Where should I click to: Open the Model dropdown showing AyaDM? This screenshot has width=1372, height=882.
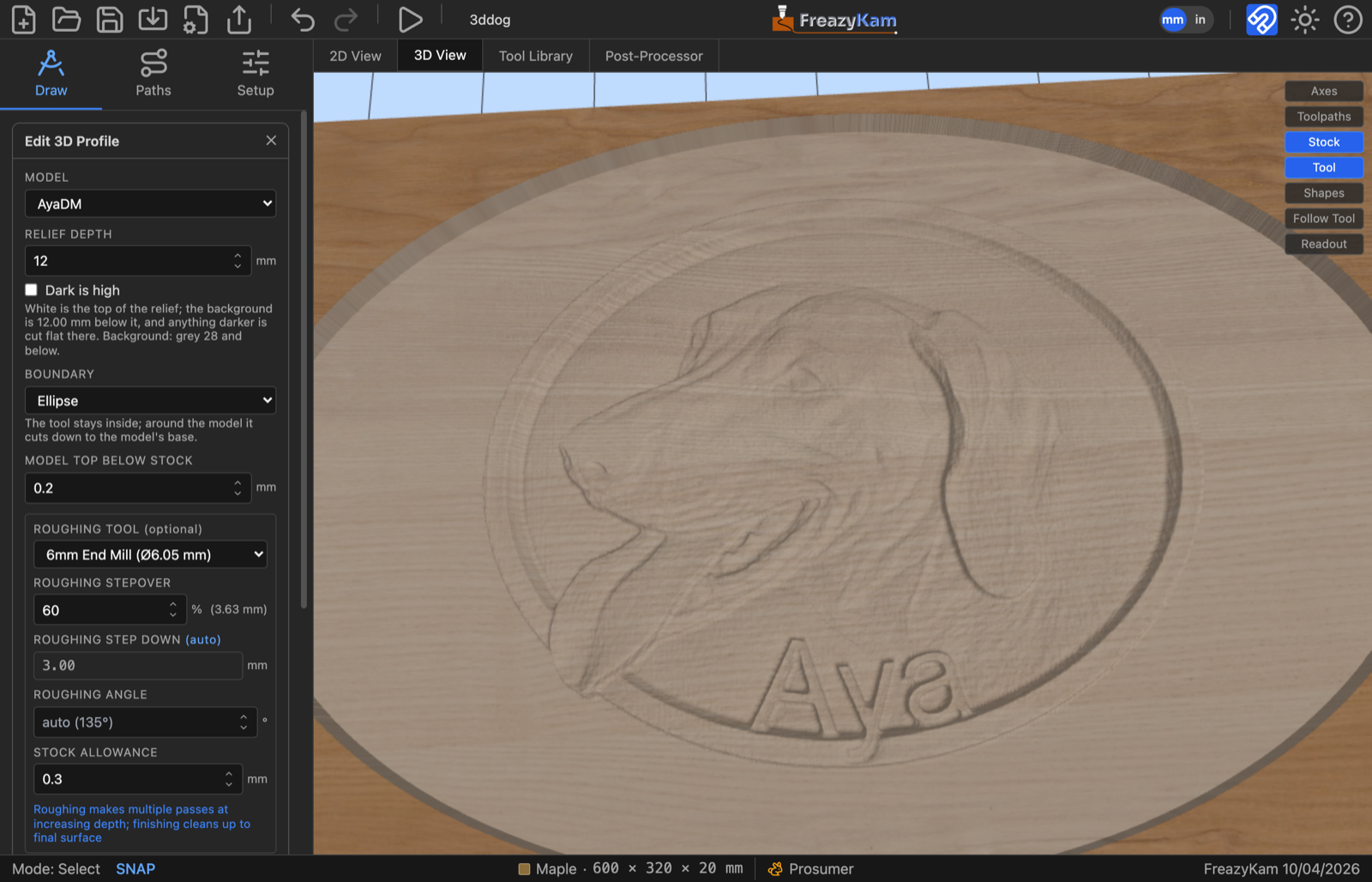click(151, 203)
